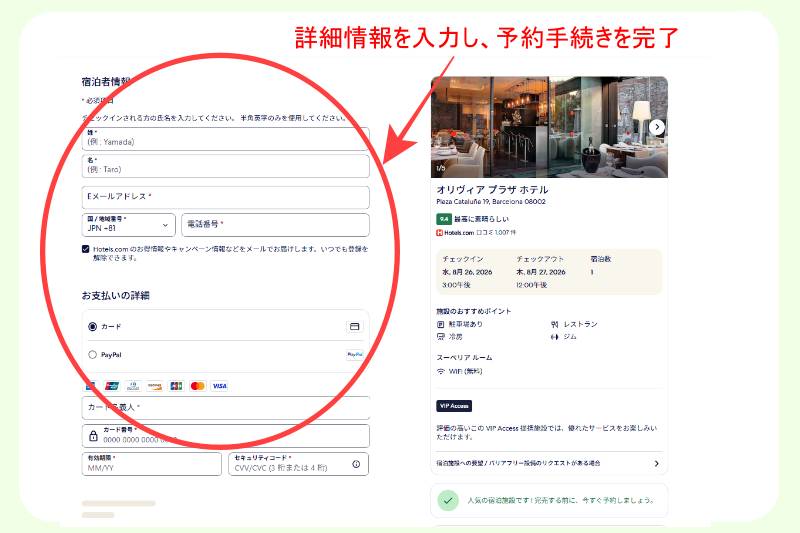Click the 施設のおすすめポイント heading
800x533 pixels.
473,311
